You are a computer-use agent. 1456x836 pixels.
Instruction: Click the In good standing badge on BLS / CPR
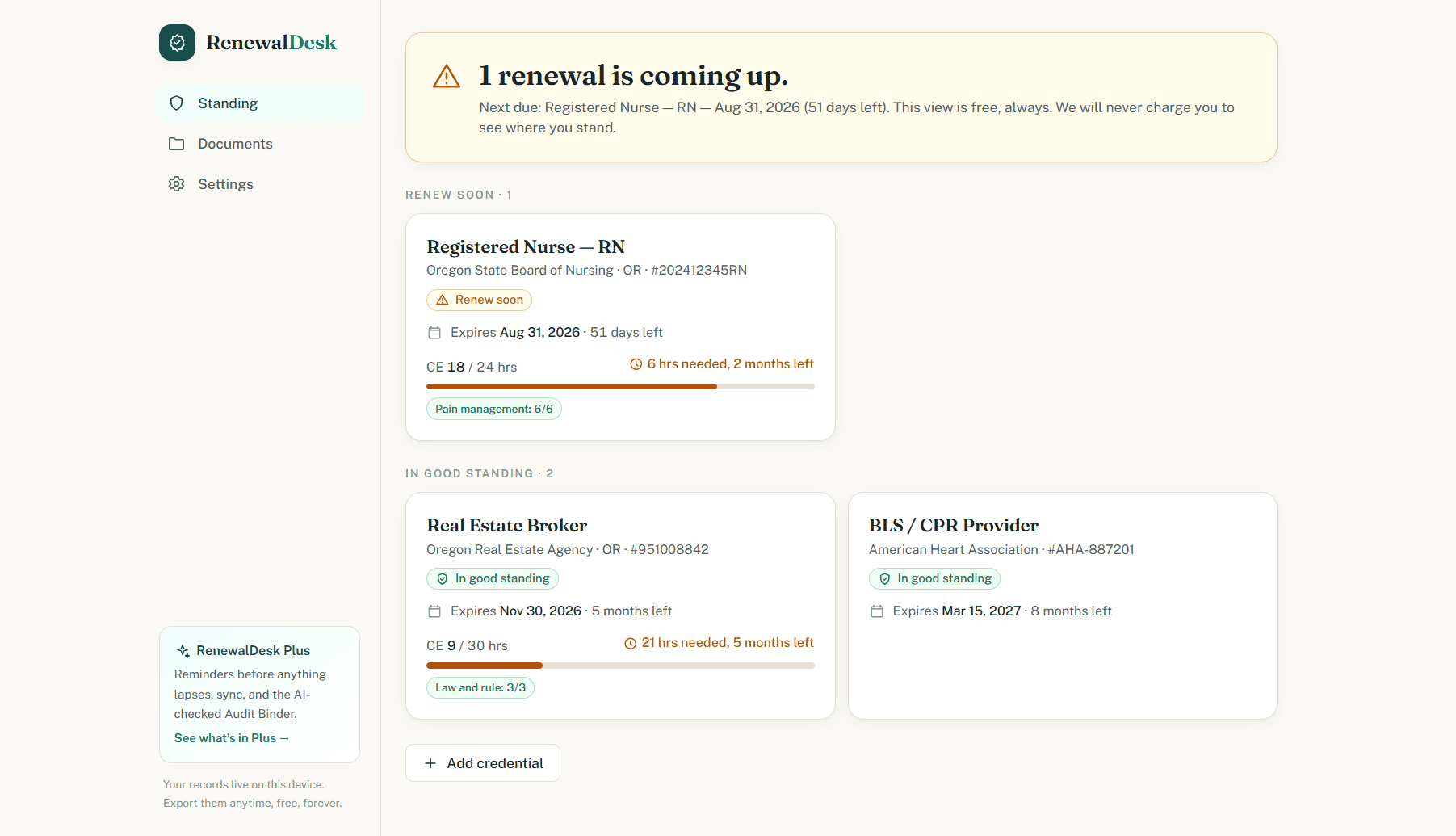pyautogui.click(x=934, y=578)
